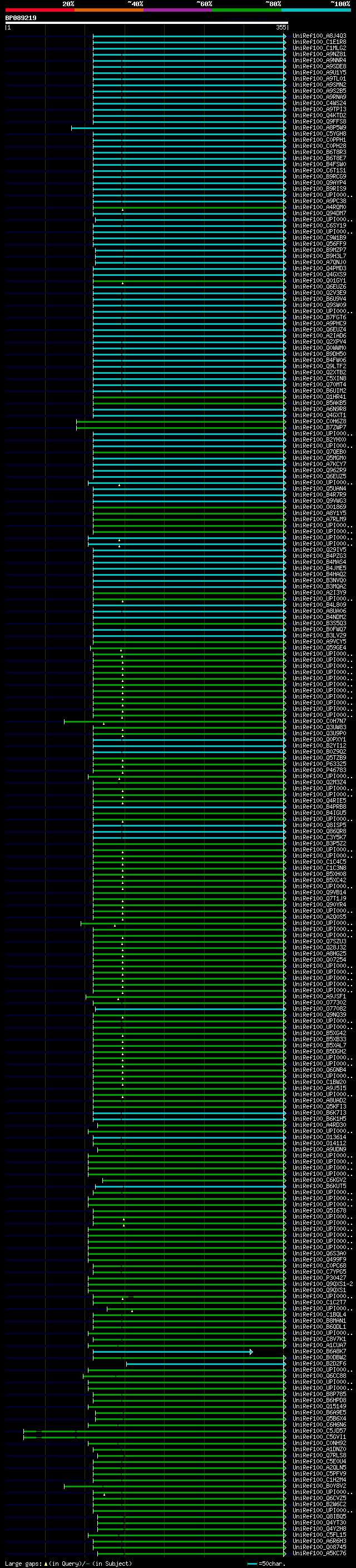The height and width of the screenshot is (1568, 356).
Task: Select the UniRef100_P63325 entry
Action: pos(319,764)
